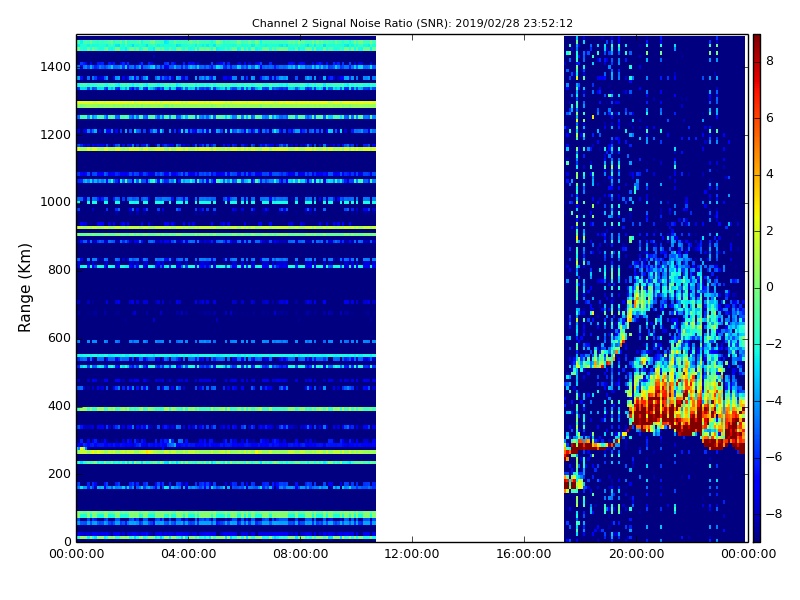Screen dimensions: 800x600
Task: Click the plot title 'Channel 2 Signal Noise Ratio (SNR)'
Action: 352,23
